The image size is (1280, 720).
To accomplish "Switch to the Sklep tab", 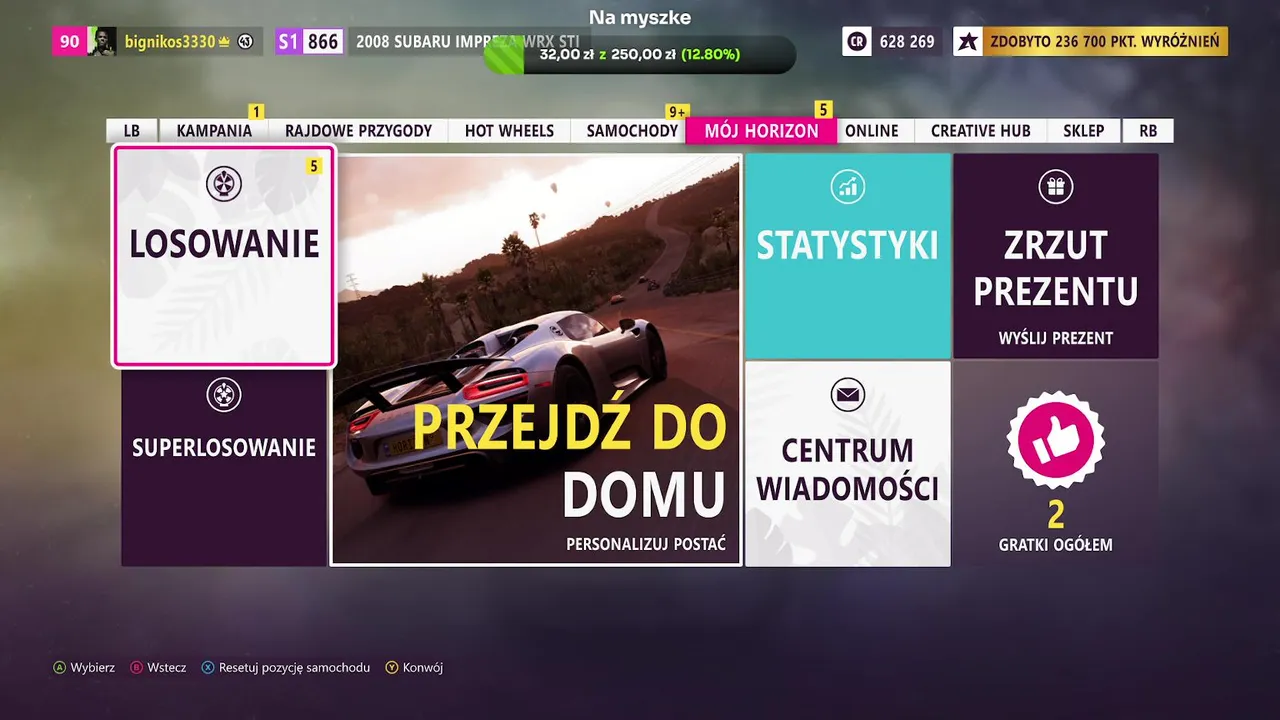I will [1084, 131].
